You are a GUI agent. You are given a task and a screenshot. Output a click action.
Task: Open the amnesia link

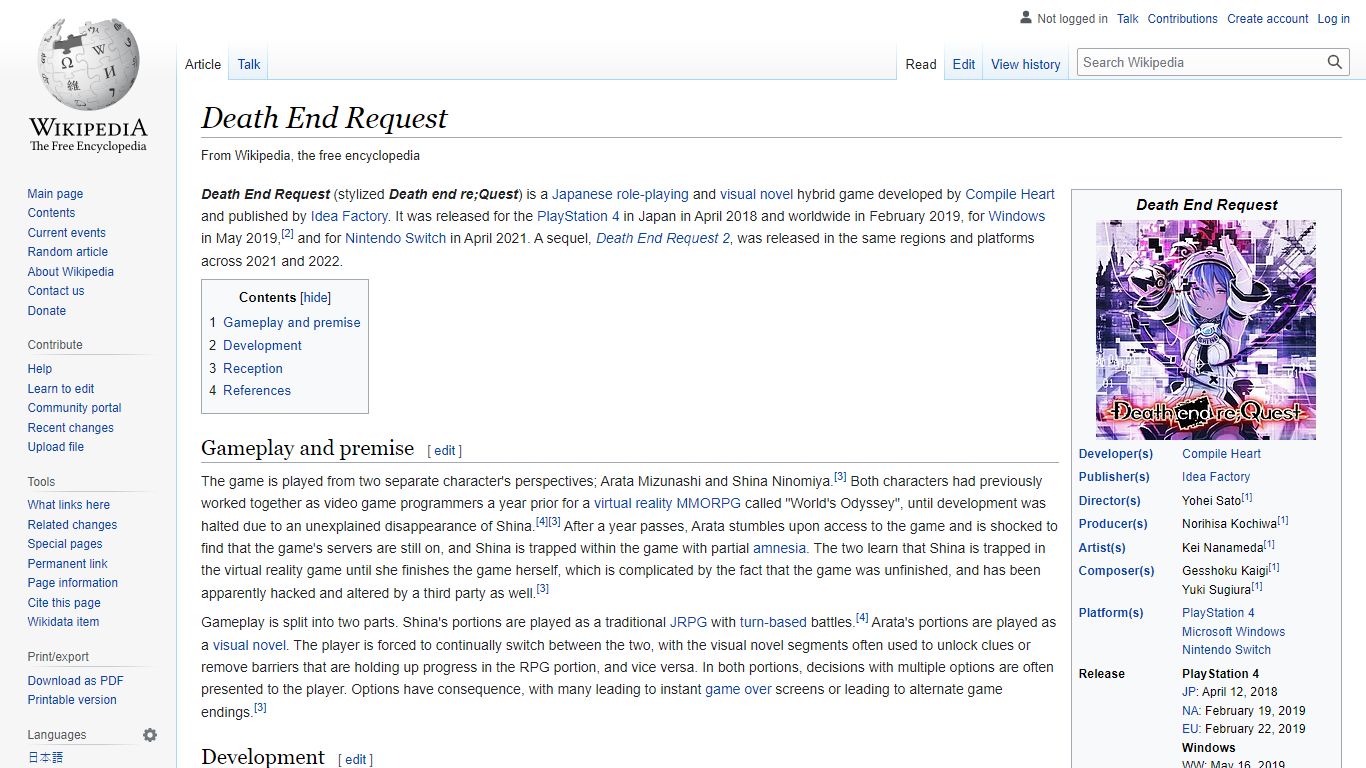pos(779,548)
